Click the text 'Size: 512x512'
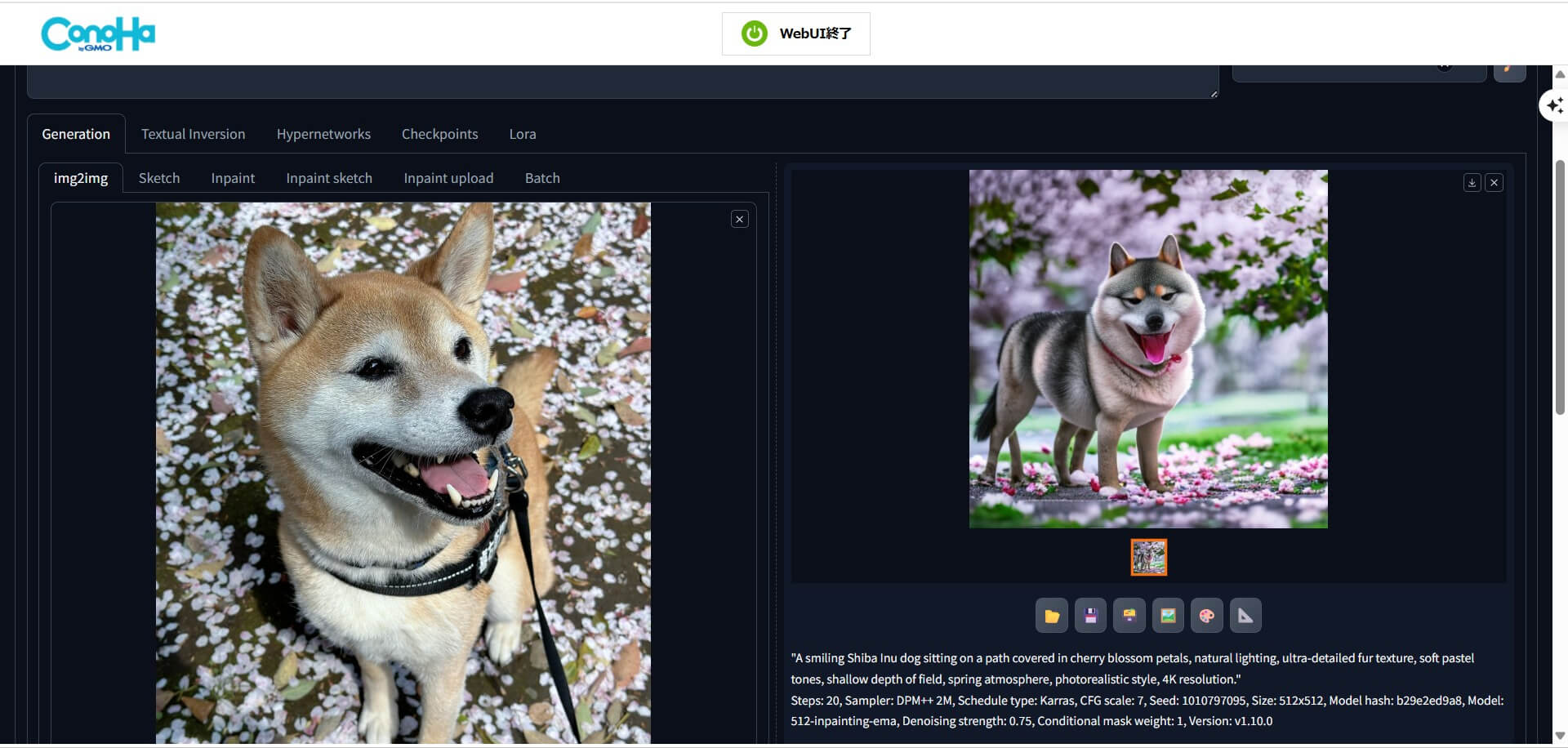The image size is (1568, 748). pos(1287,701)
